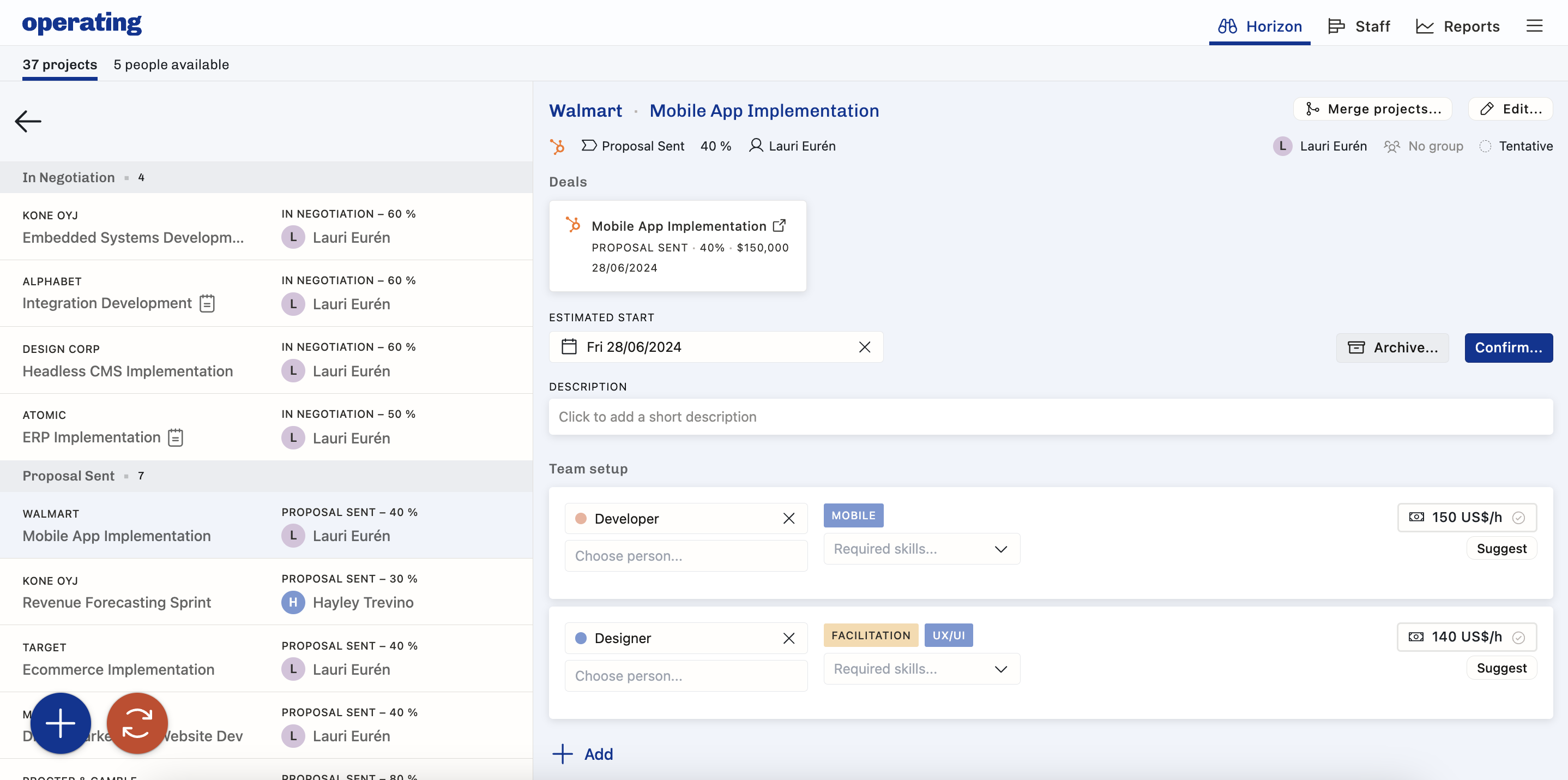
Task: Click the MOBILE skill tag
Action: point(853,516)
